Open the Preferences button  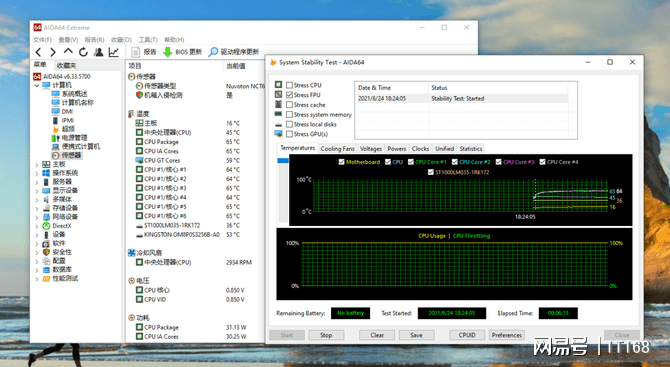click(507, 335)
